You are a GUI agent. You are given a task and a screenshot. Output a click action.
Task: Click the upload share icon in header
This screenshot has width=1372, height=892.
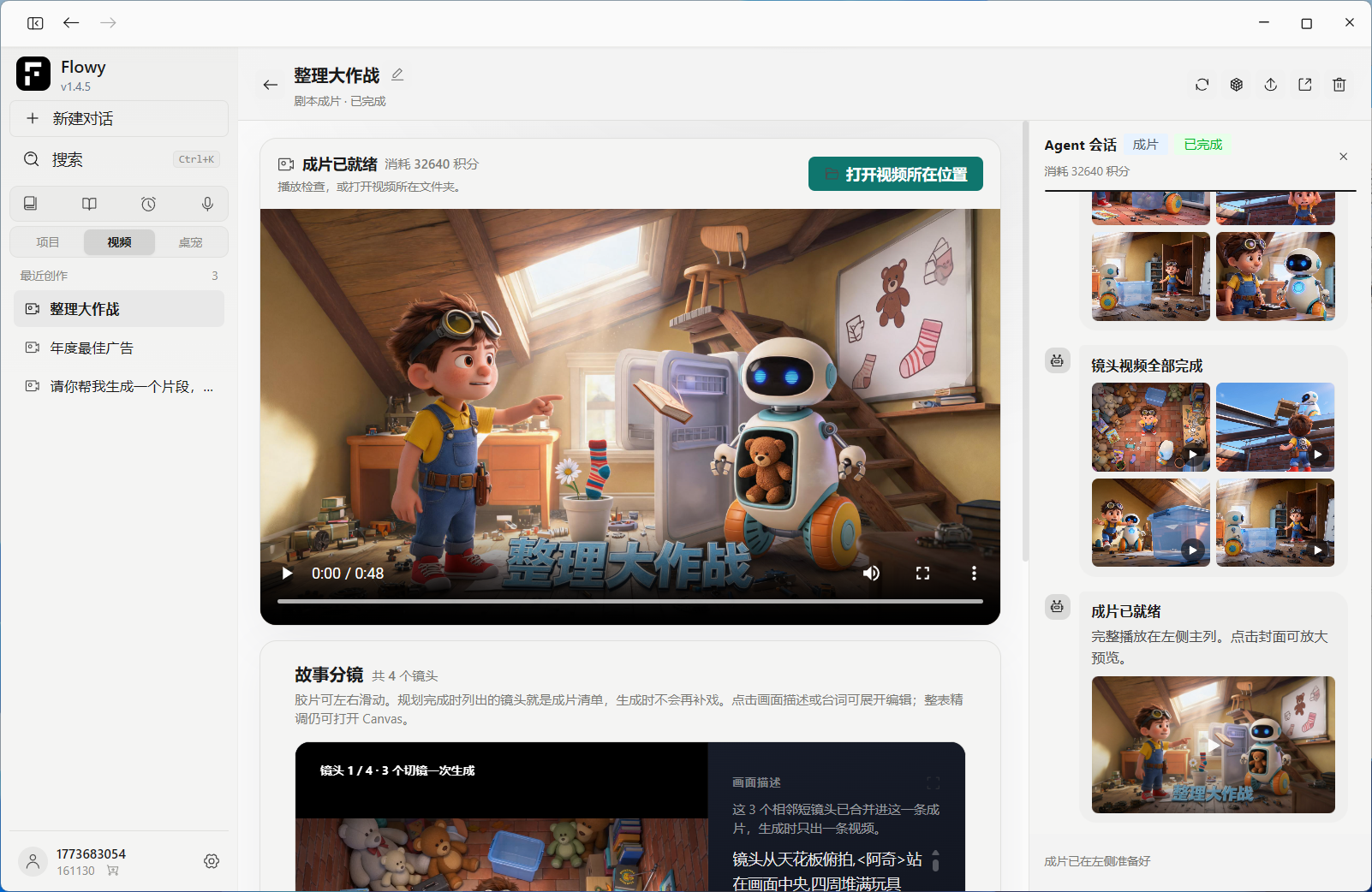click(x=1271, y=85)
